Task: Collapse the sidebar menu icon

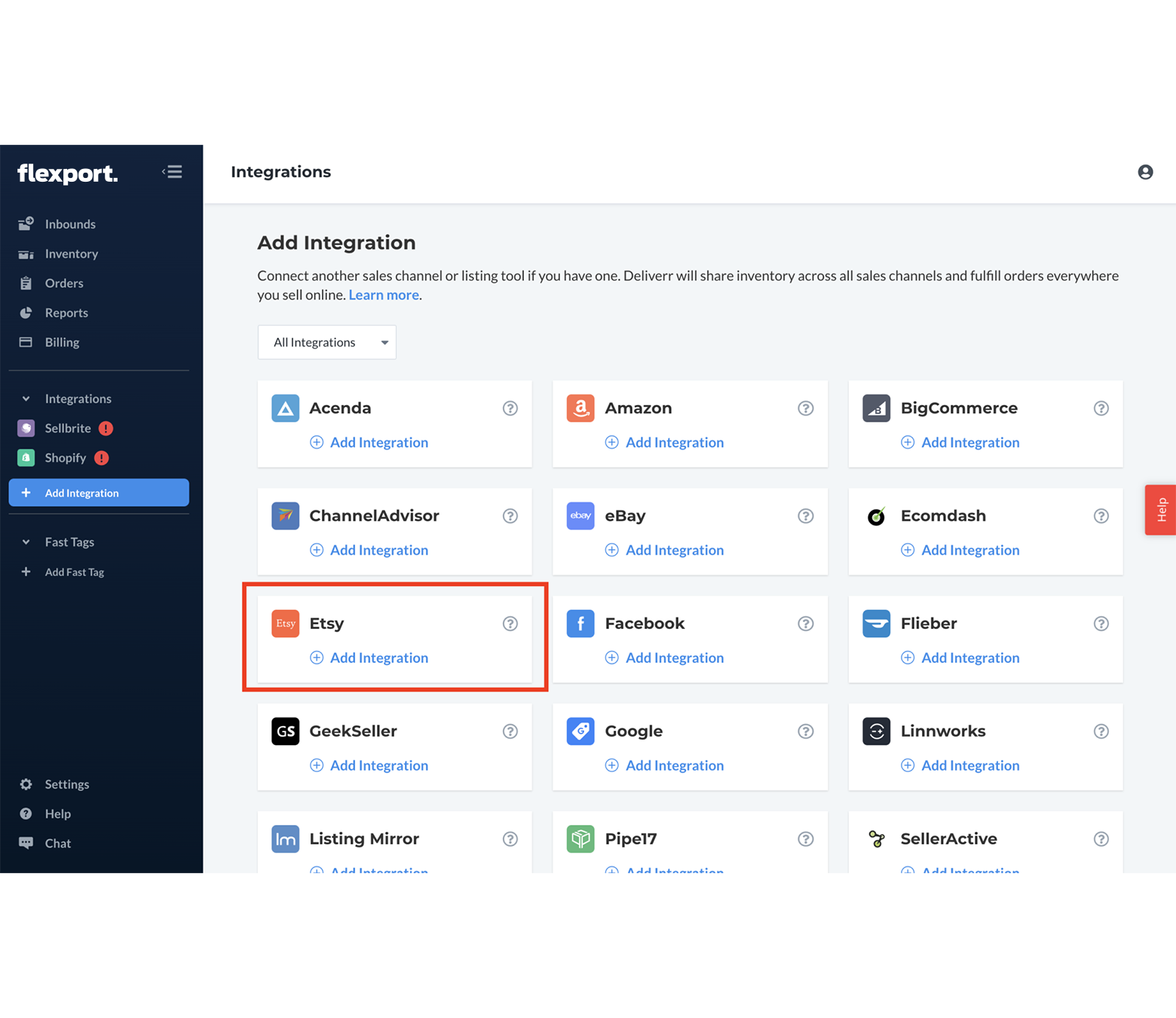Action: (x=172, y=172)
